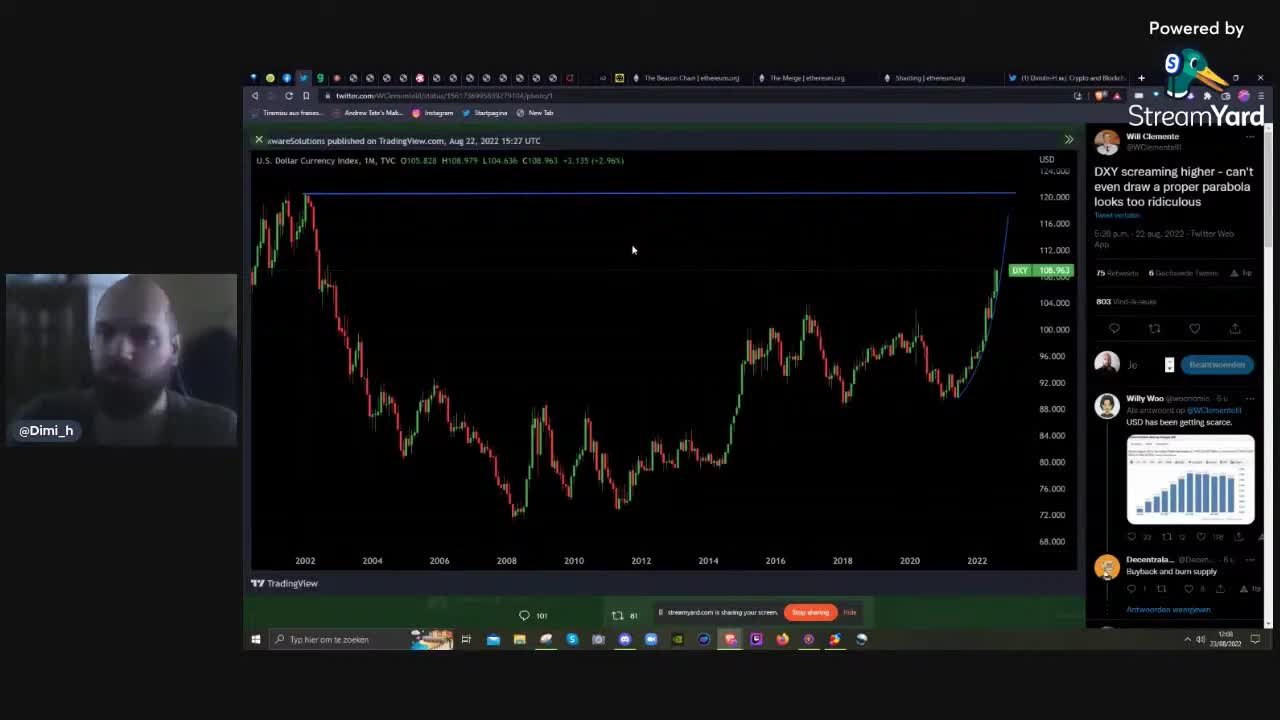The height and width of the screenshot is (720, 1280).
Task: Retweet icon under Will Clemente's tweet
Action: point(1154,329)
